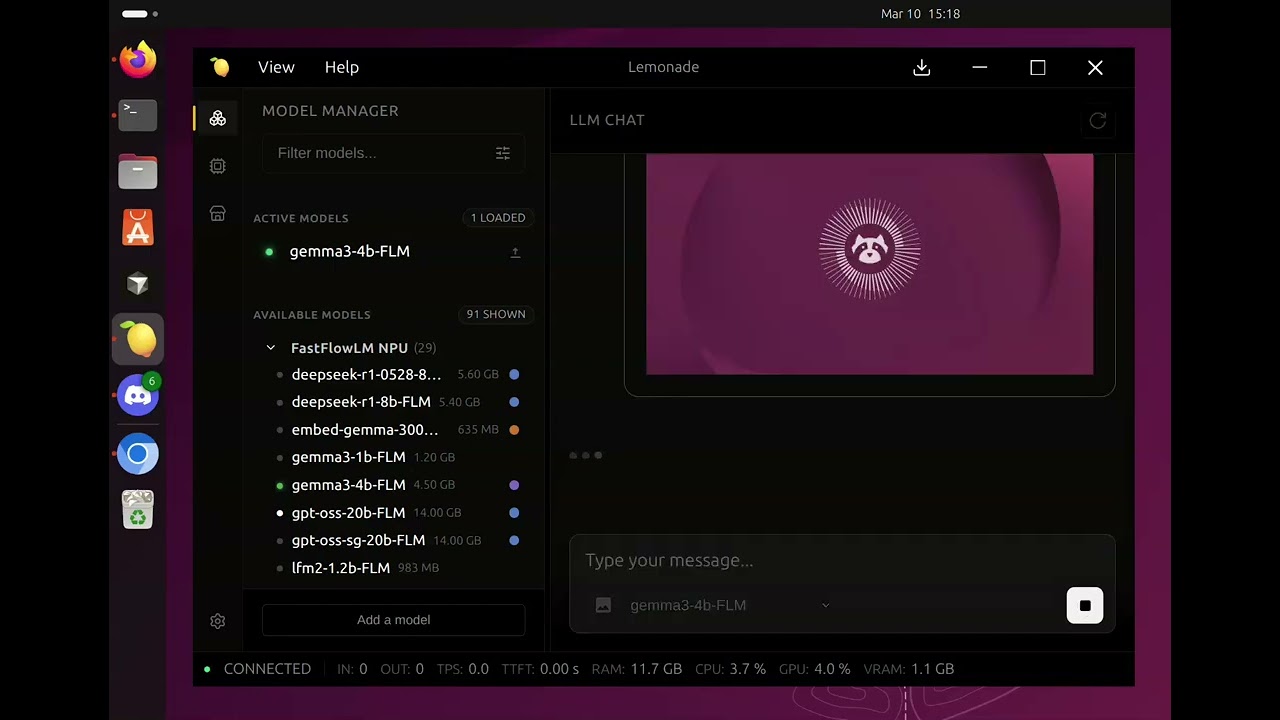1280x720 pixels.
Task: Click the RAM: 11.7 GB status entry
Action: point(637,669)
